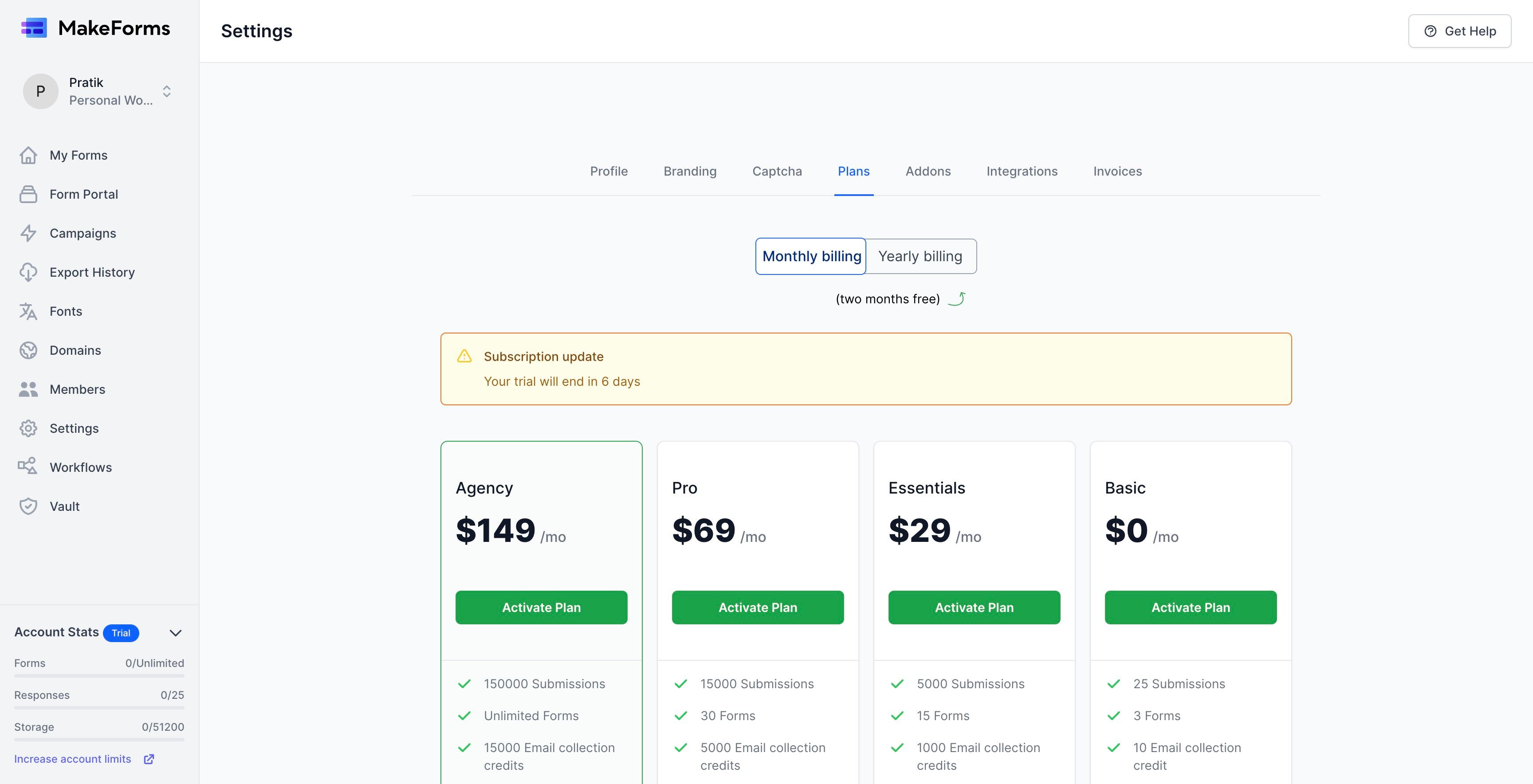Click the external link icon beside account limits

tap(149, 759)
